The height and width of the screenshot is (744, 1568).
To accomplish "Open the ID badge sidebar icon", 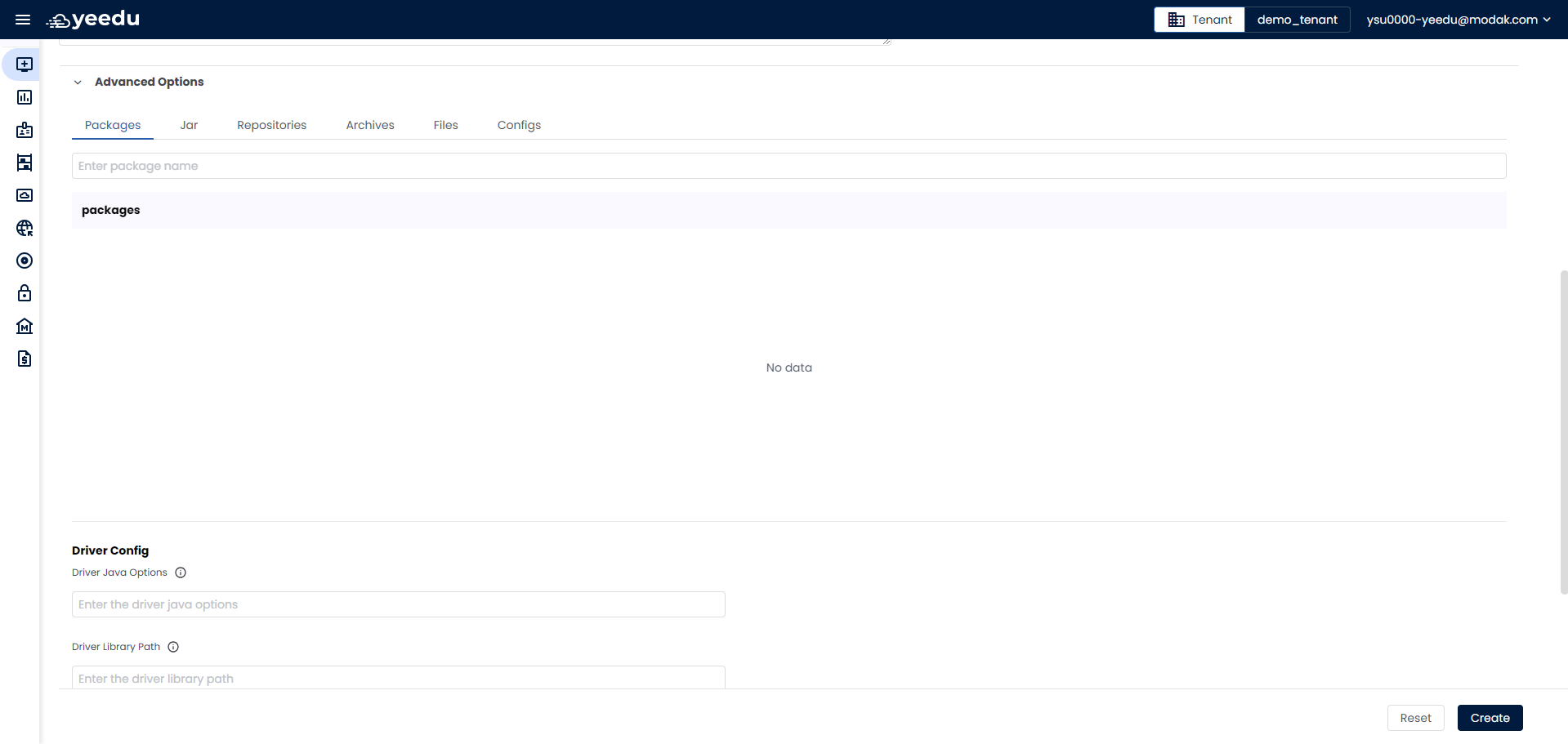I will 25,130.
